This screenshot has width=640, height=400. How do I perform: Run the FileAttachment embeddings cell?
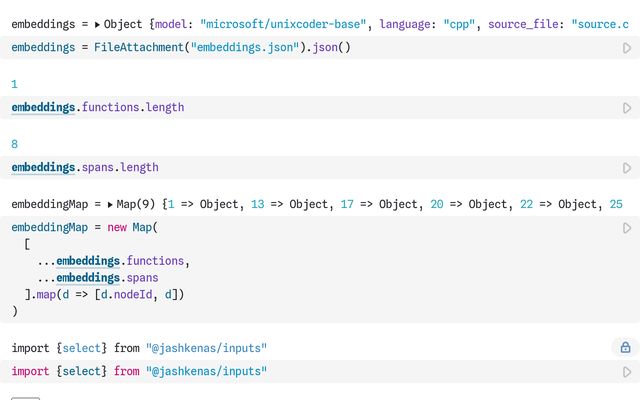click(x=627, y=48)
